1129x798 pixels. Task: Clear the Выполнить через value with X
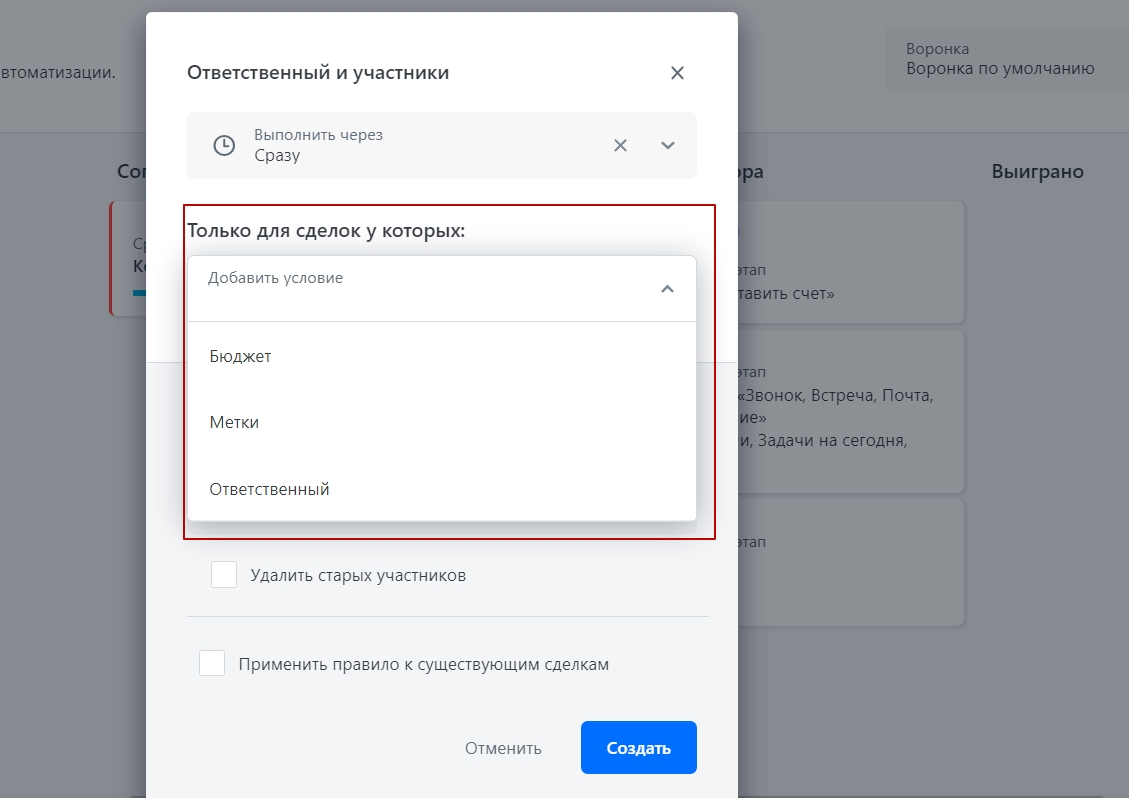click(x=620, y=145)
